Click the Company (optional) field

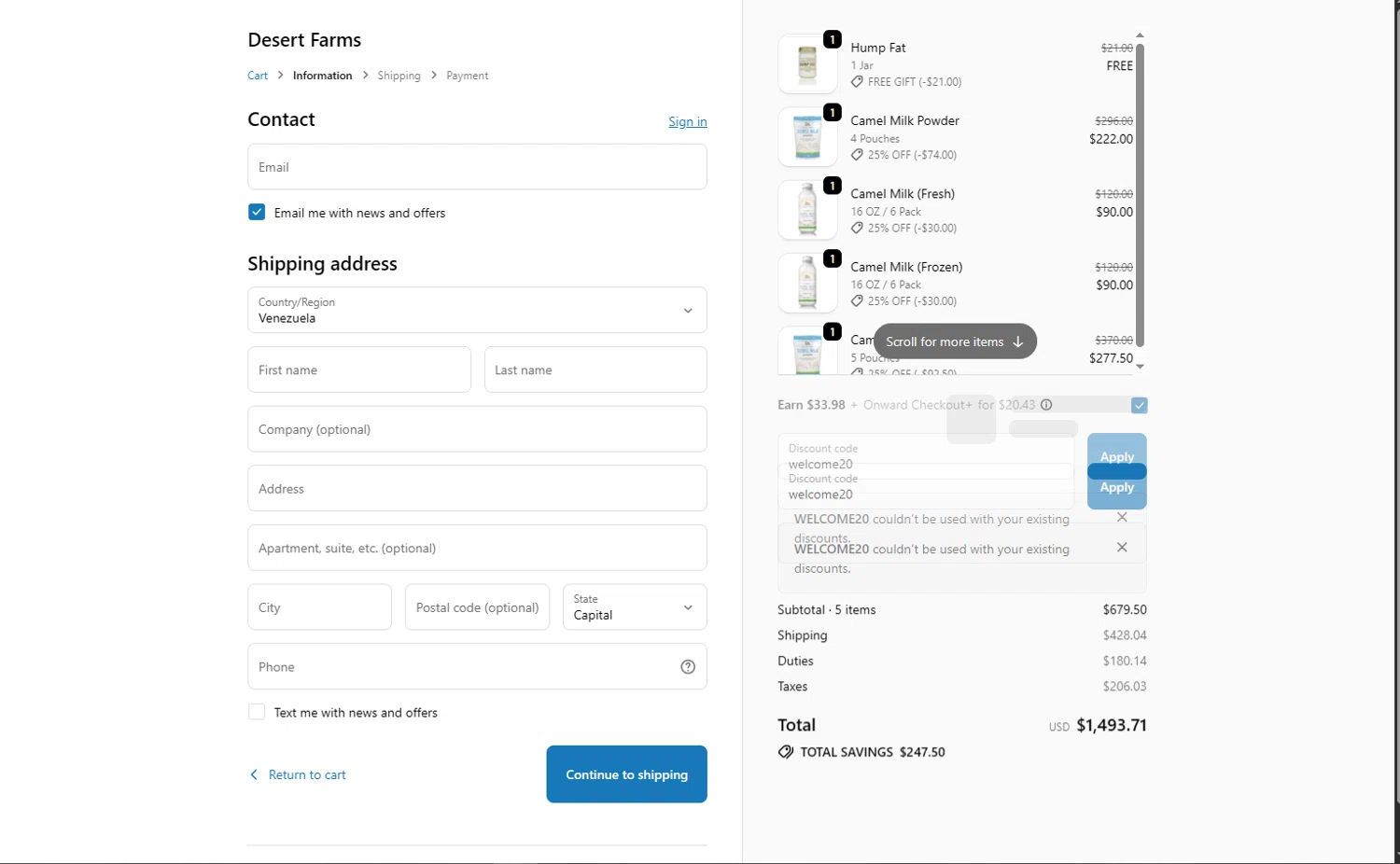coord(477,429)
